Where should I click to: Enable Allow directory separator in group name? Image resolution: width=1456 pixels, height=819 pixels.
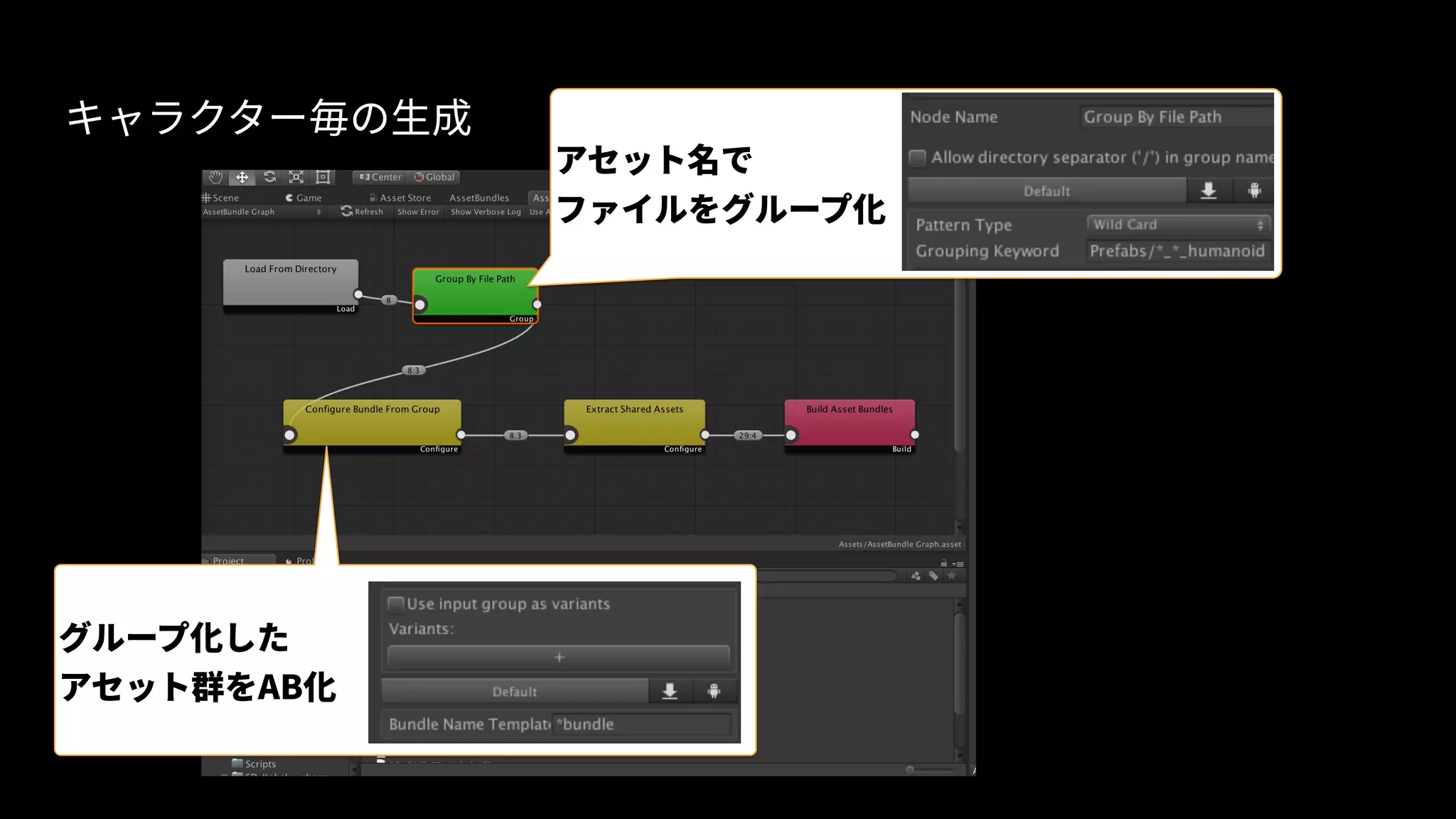click(918, 157)
